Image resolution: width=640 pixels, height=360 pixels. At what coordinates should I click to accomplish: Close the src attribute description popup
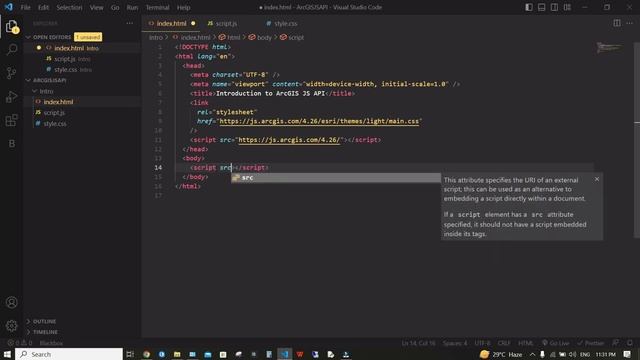[597, 179]
